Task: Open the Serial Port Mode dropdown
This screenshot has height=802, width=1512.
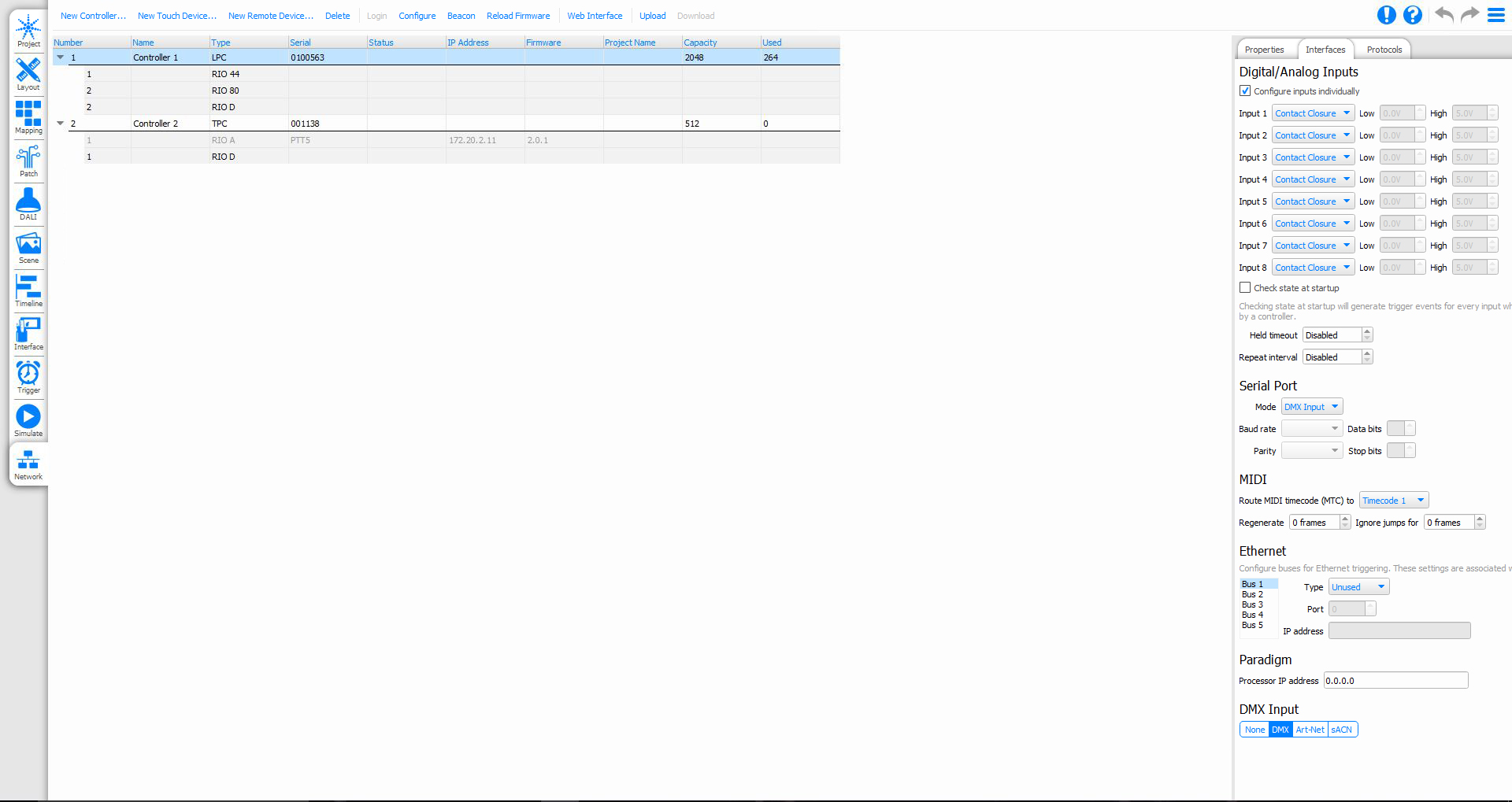Action: (1311, 407)
